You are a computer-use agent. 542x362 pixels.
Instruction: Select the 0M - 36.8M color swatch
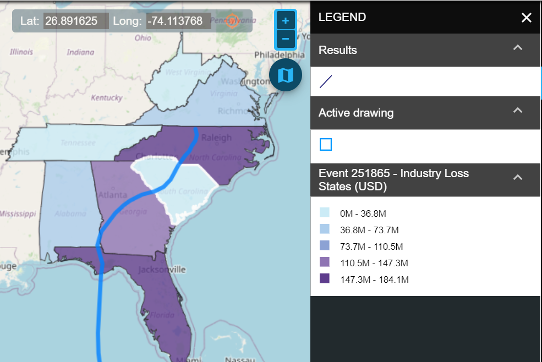click(x=325, y=212)
